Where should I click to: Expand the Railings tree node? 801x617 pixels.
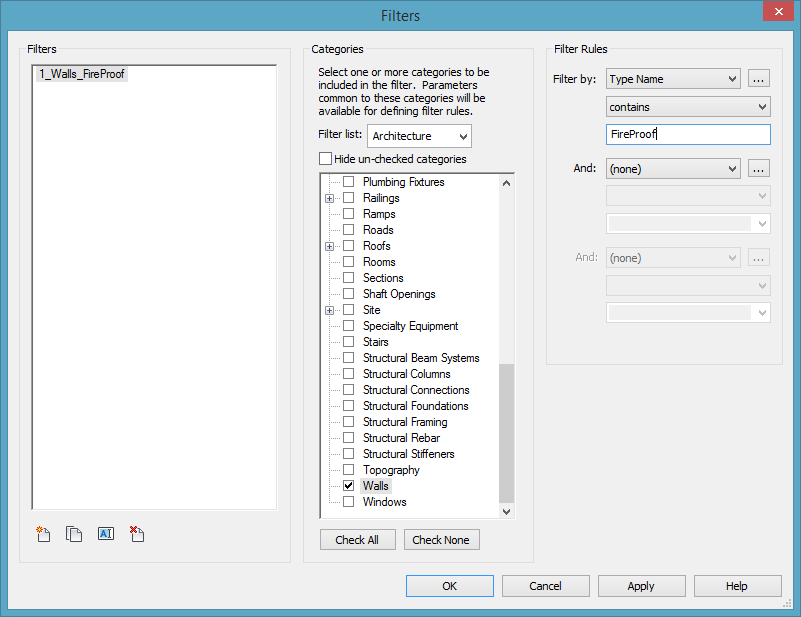tap(329, 198)
